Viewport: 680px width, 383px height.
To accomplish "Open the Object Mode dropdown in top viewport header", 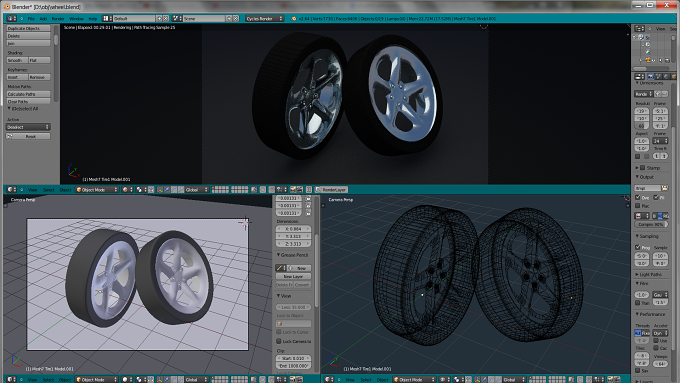I will pyautogui.click(x=97, y=190).
